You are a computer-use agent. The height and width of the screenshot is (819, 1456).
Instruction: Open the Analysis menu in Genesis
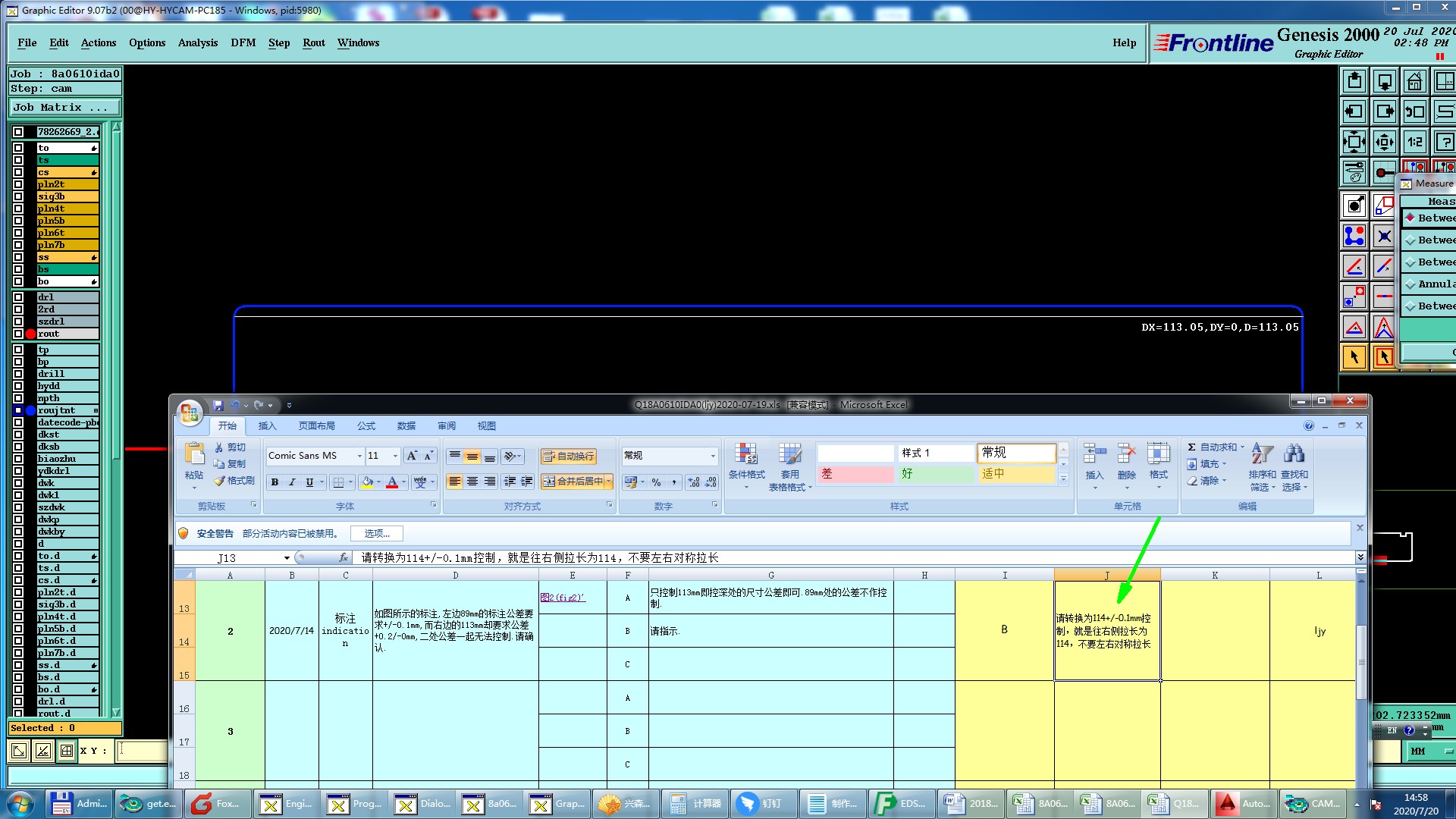(x=198, y=43)
